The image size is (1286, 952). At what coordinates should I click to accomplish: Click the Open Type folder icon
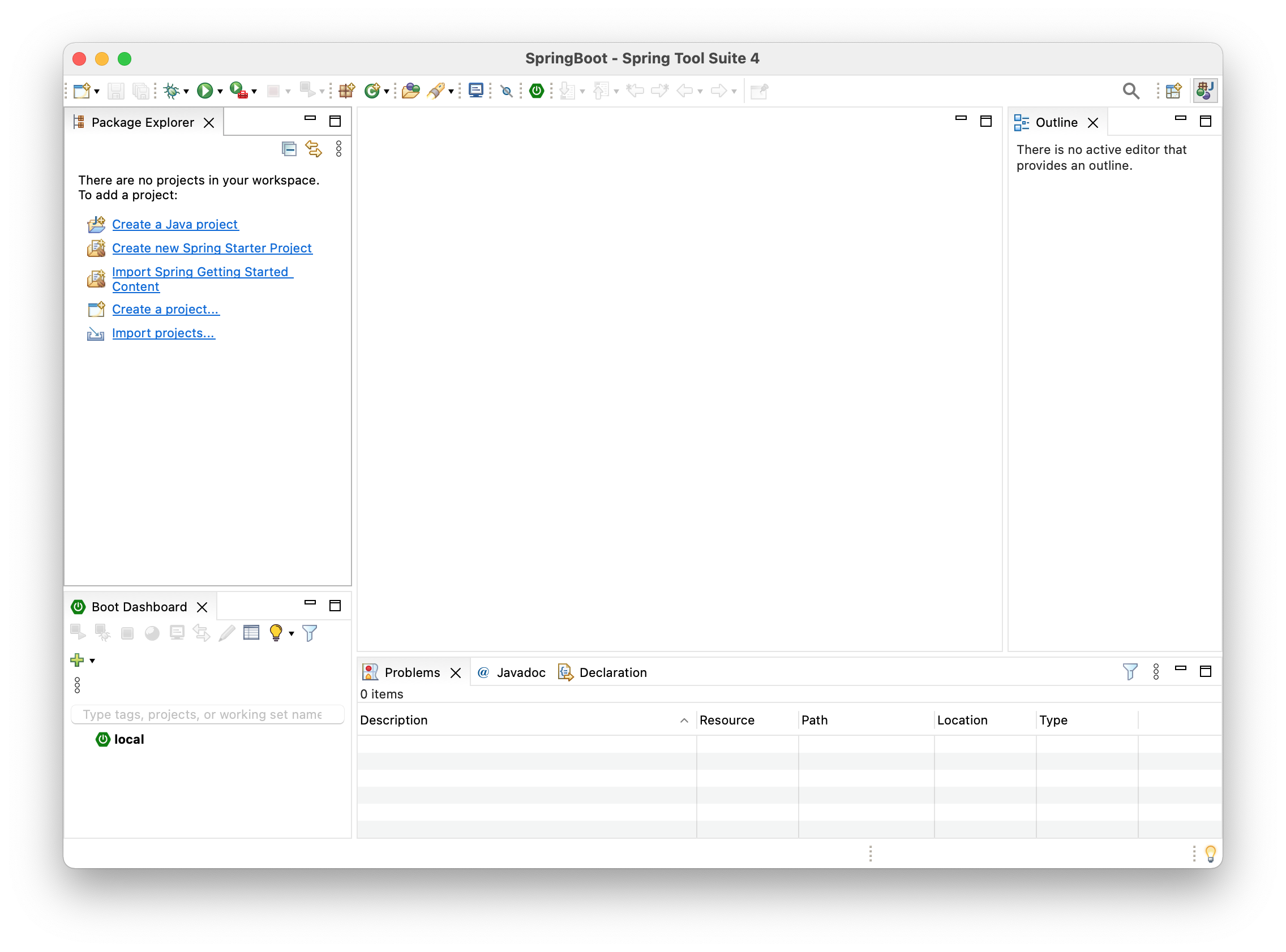point(410,91)
